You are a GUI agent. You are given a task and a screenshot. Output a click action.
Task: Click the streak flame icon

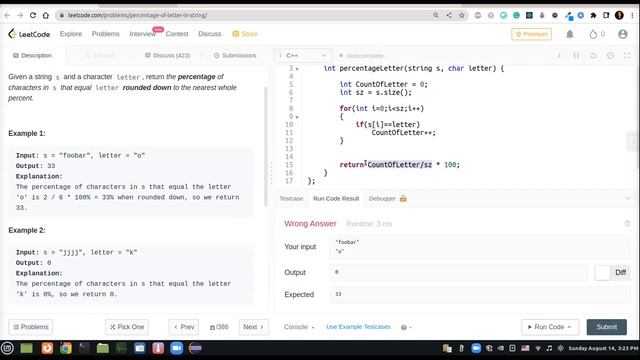tap(593, 34)
